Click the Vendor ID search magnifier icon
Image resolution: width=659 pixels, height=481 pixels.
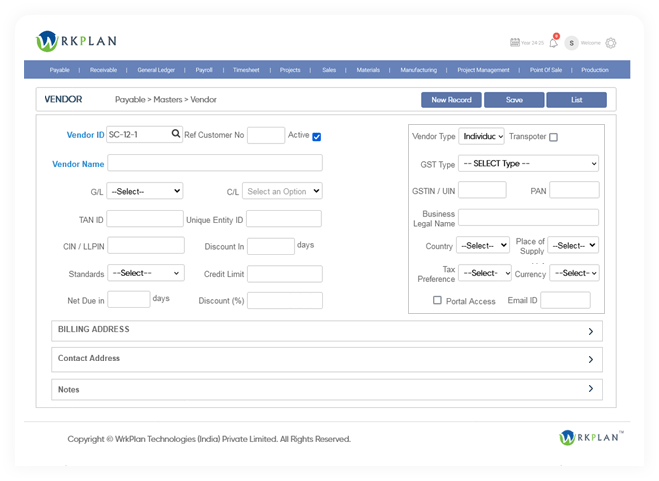pos(176,134)
